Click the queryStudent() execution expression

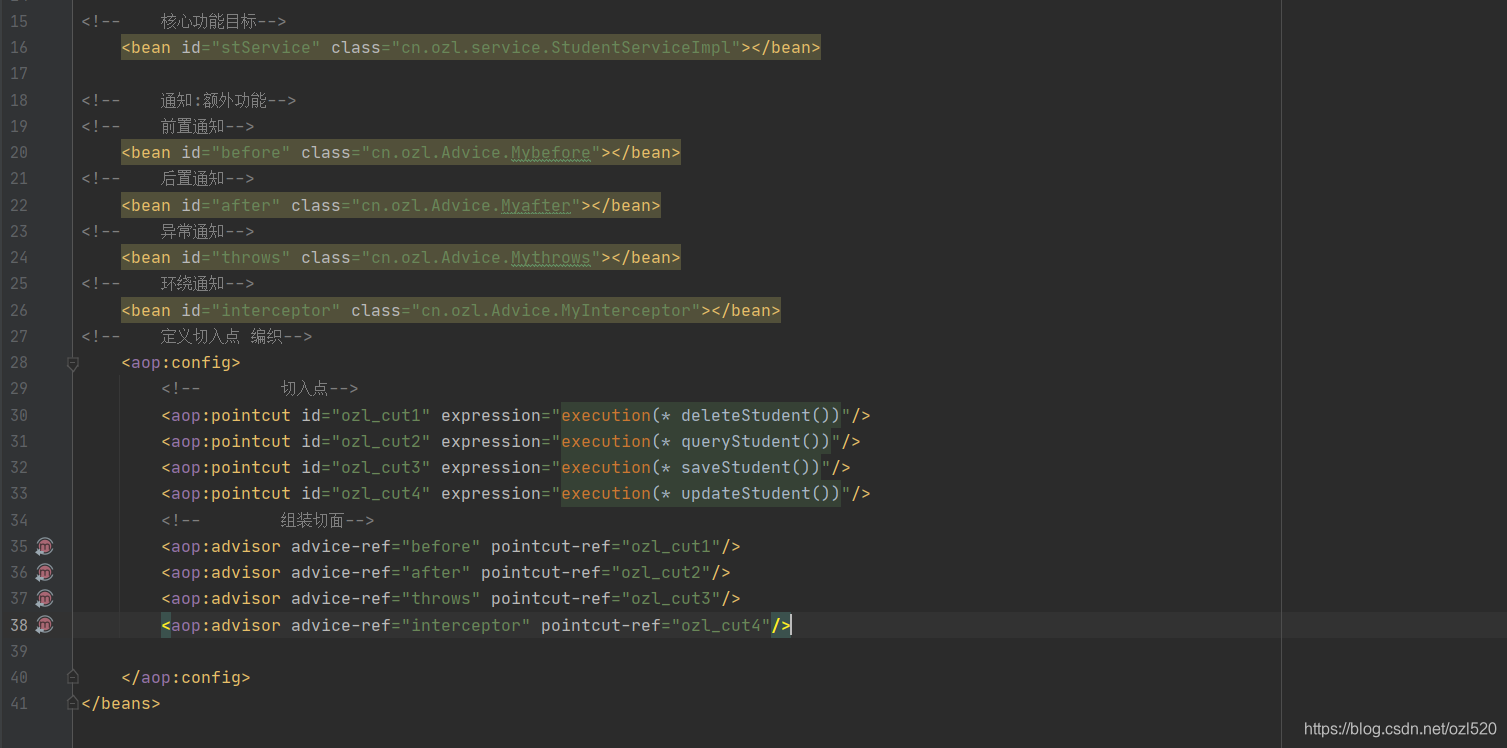pos(696,441)
